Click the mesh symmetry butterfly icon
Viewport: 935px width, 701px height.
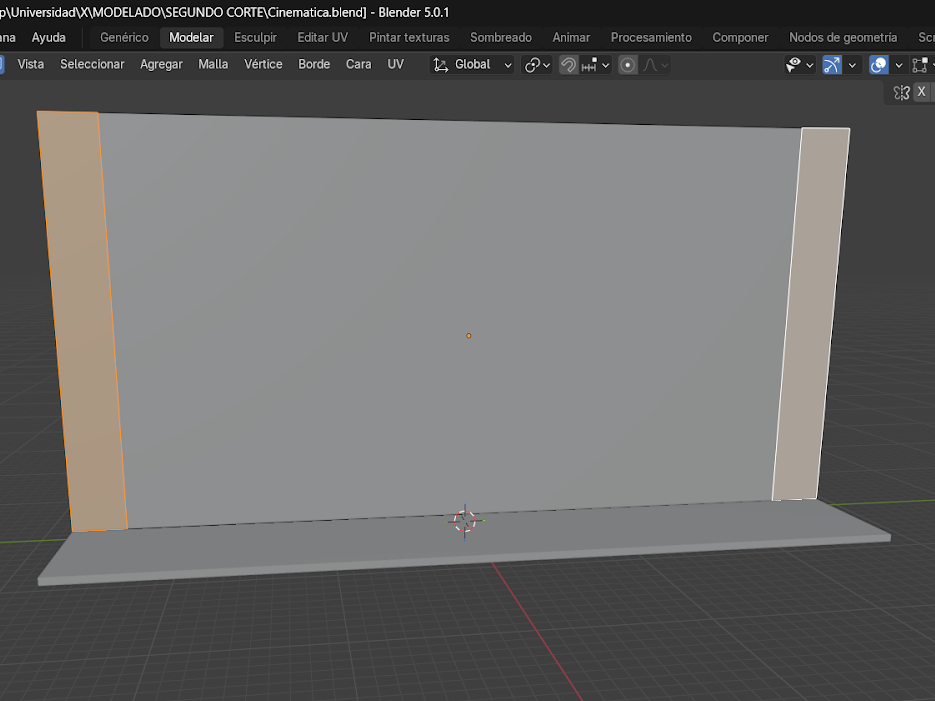[901, 92]
